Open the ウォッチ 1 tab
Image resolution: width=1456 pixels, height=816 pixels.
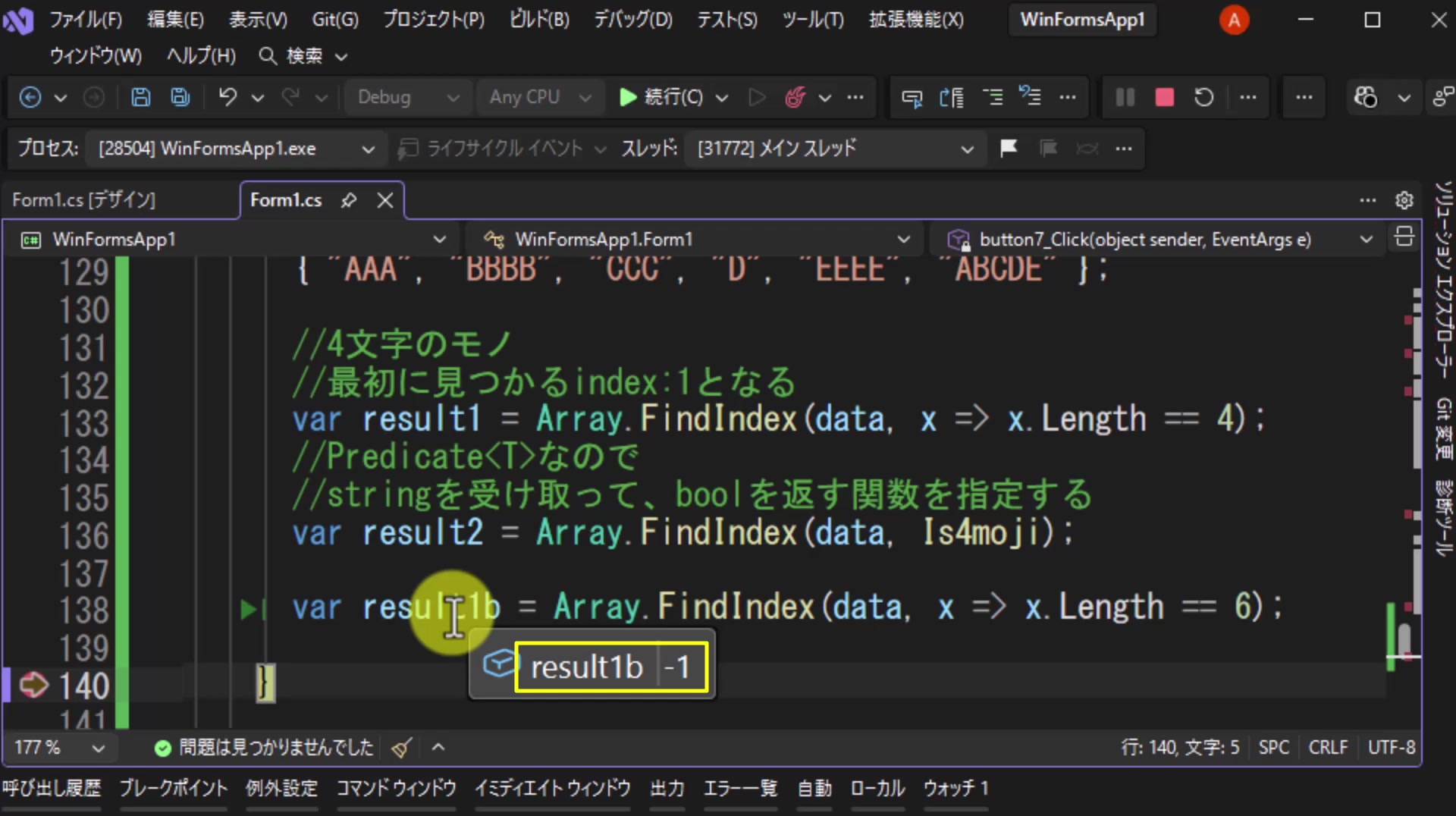(x=955, y=789)
